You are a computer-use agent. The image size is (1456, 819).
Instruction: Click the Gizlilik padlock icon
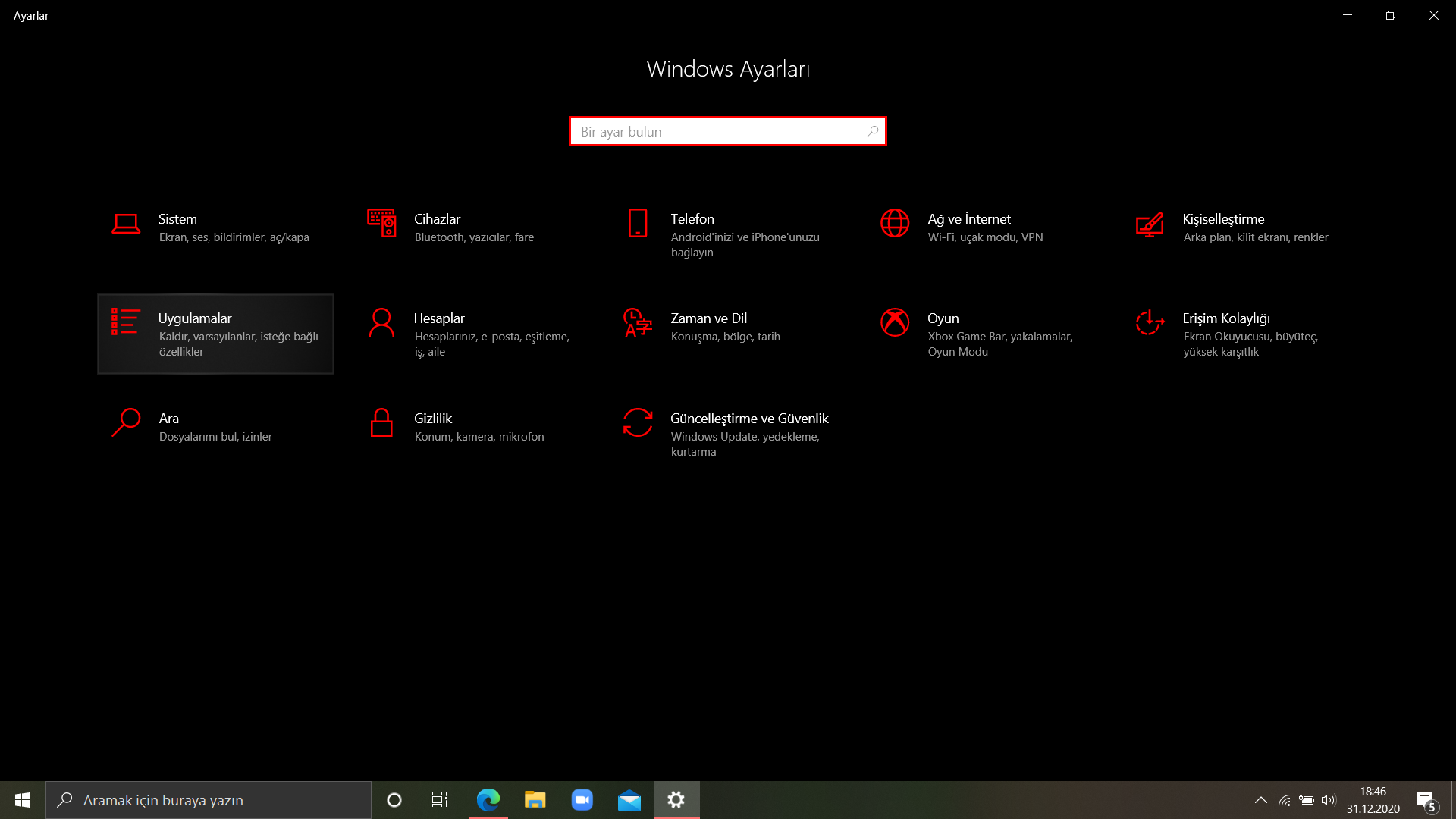point(381,423)
